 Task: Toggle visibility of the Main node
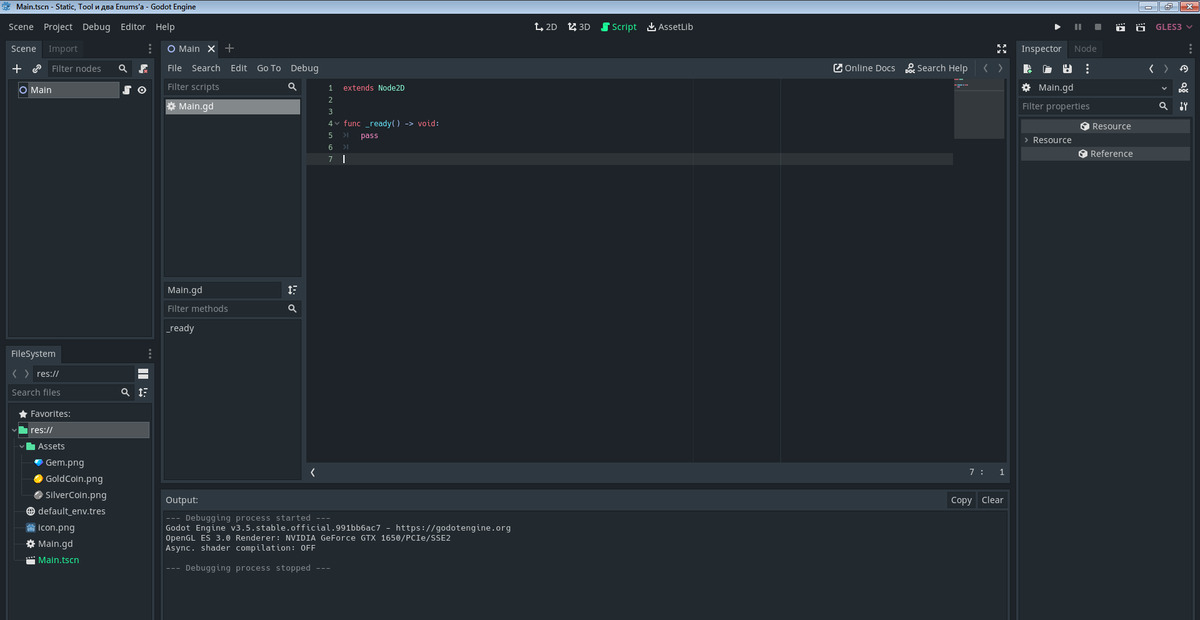point(141,89)
